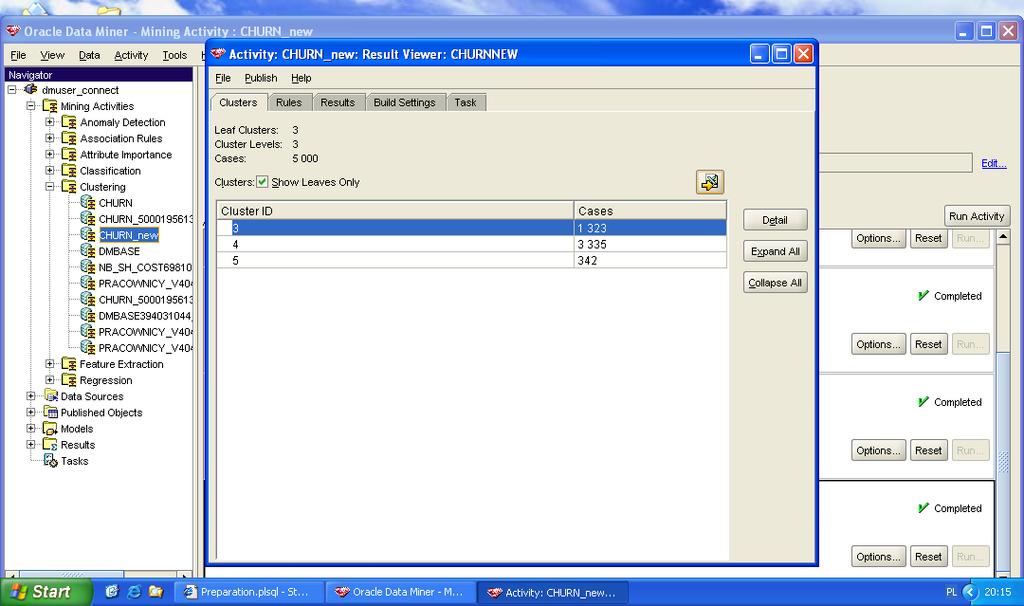The image size is (1024, 606).
Task: Click scrollbar up arrow in Mining Activity window
Action: [1003, 236]
